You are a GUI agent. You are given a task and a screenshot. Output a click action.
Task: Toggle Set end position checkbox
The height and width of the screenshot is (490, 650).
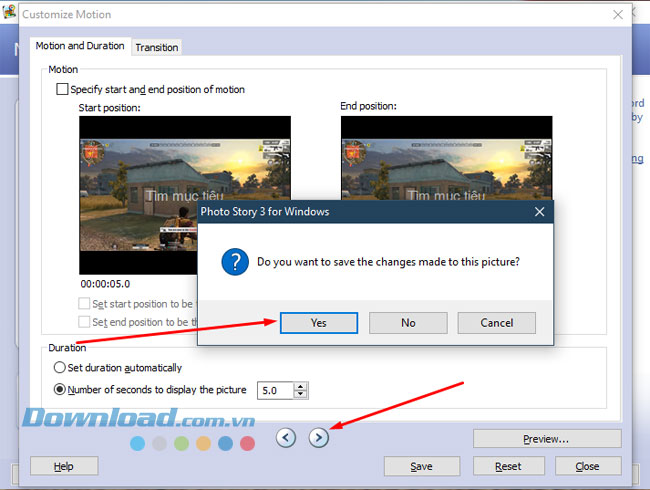[x=84, y=322]
